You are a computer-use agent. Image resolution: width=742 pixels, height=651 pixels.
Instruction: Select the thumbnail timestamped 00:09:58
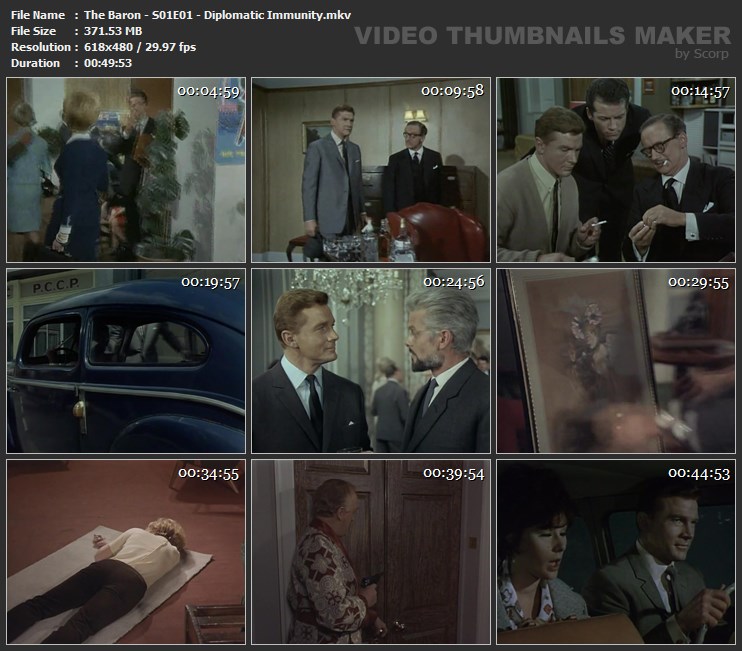[371, 170]
